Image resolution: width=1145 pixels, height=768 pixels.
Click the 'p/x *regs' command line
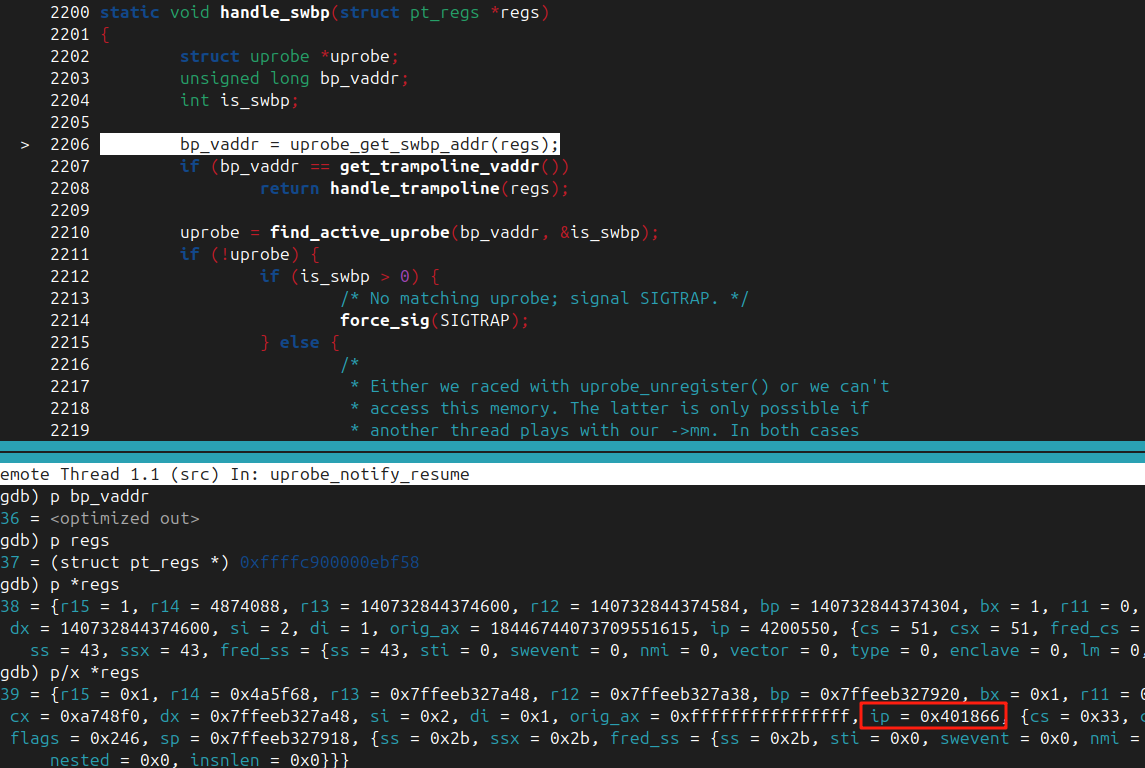click(94, 672)
